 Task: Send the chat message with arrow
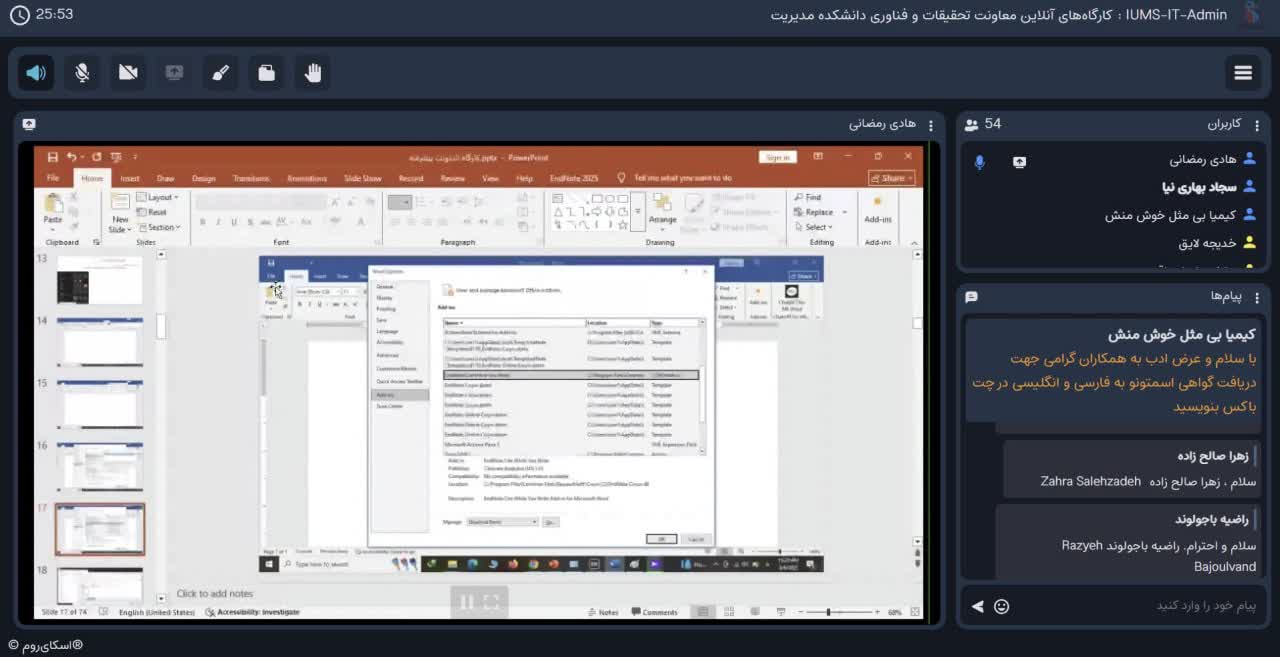click(x=977, y=606)
